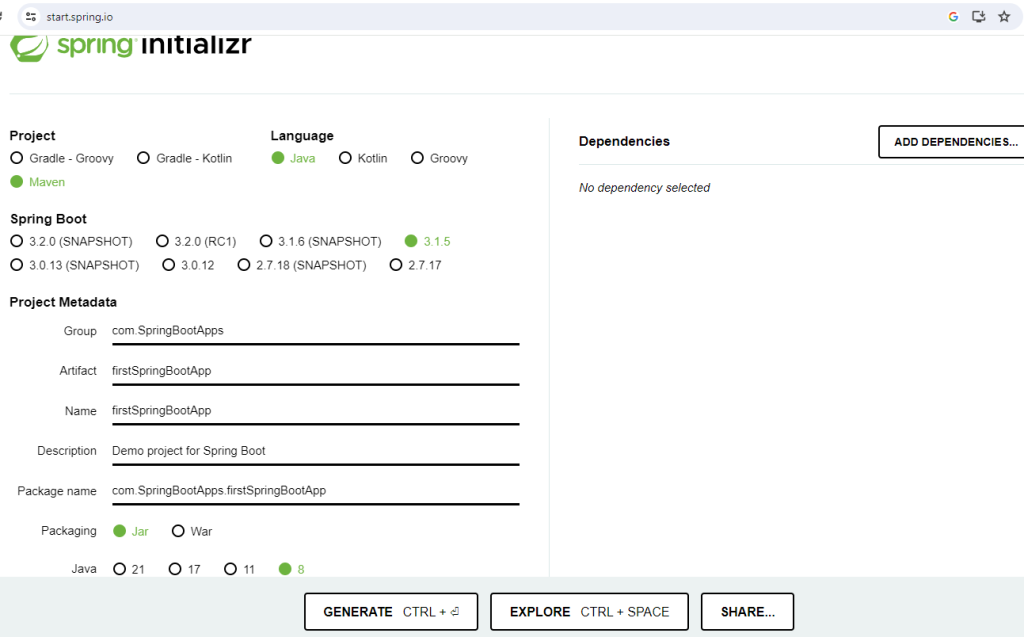Click the Spring Boot heading
Screen dimensions: 1024x637
48,219
